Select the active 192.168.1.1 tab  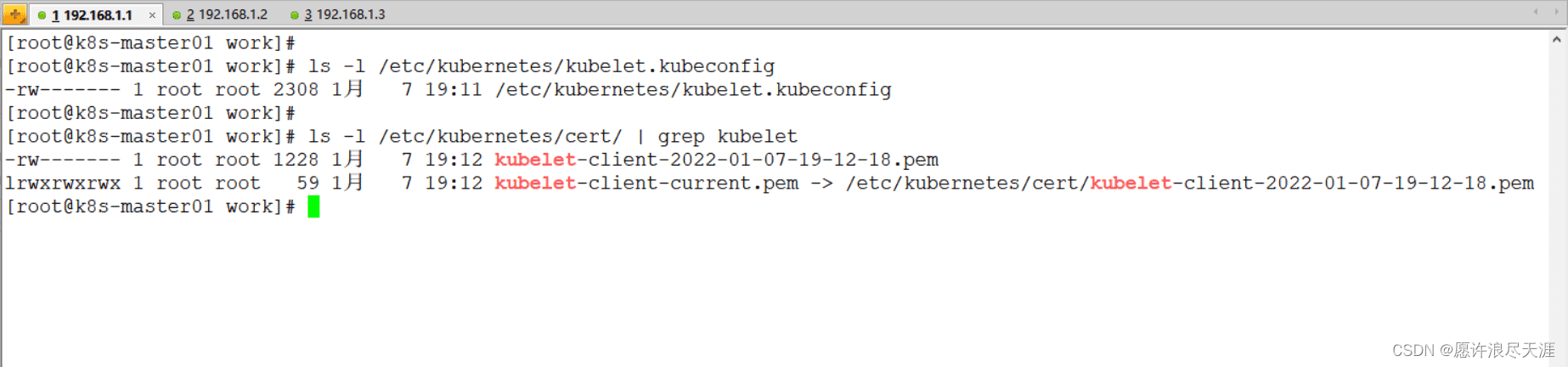point(98,15)
